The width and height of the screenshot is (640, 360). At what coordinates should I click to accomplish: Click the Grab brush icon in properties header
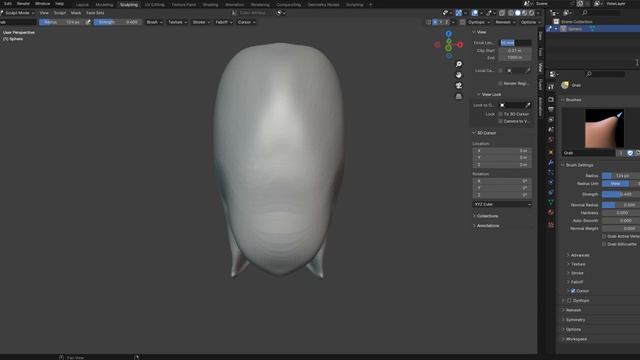pos(565,85)
